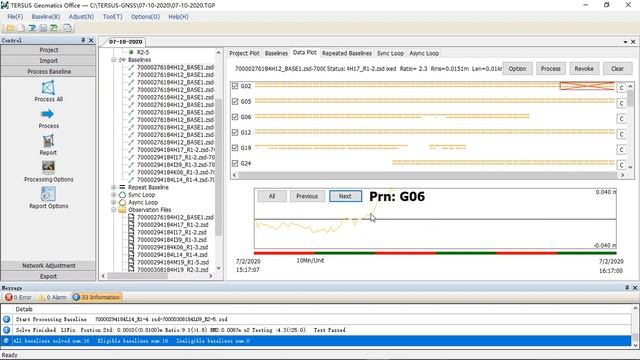
Task: Click the Baselines node icon in tree
Action: (122, 60)
